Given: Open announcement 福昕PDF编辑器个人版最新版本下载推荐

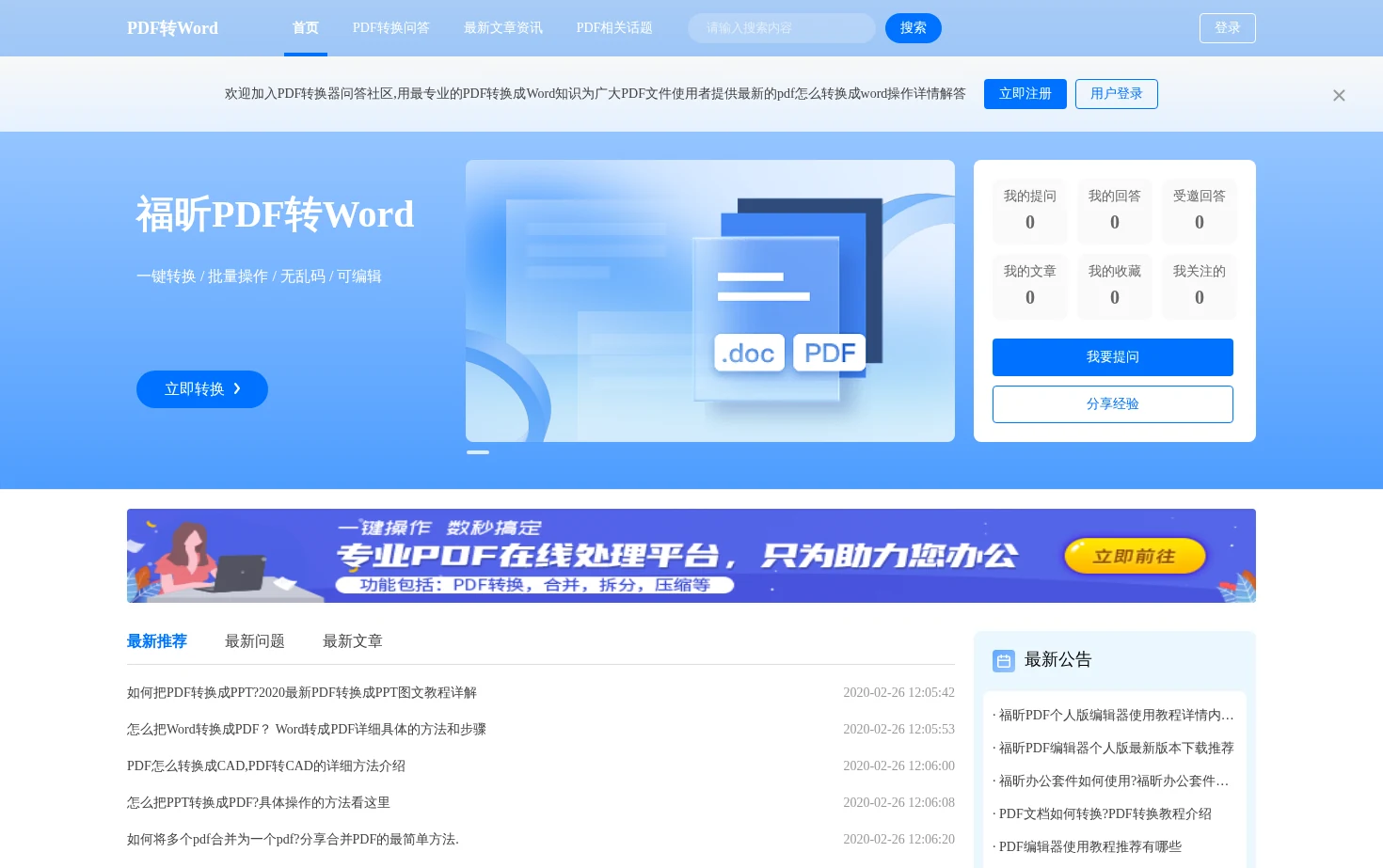Looking at the screenshot, I should tap(1113, 749).
